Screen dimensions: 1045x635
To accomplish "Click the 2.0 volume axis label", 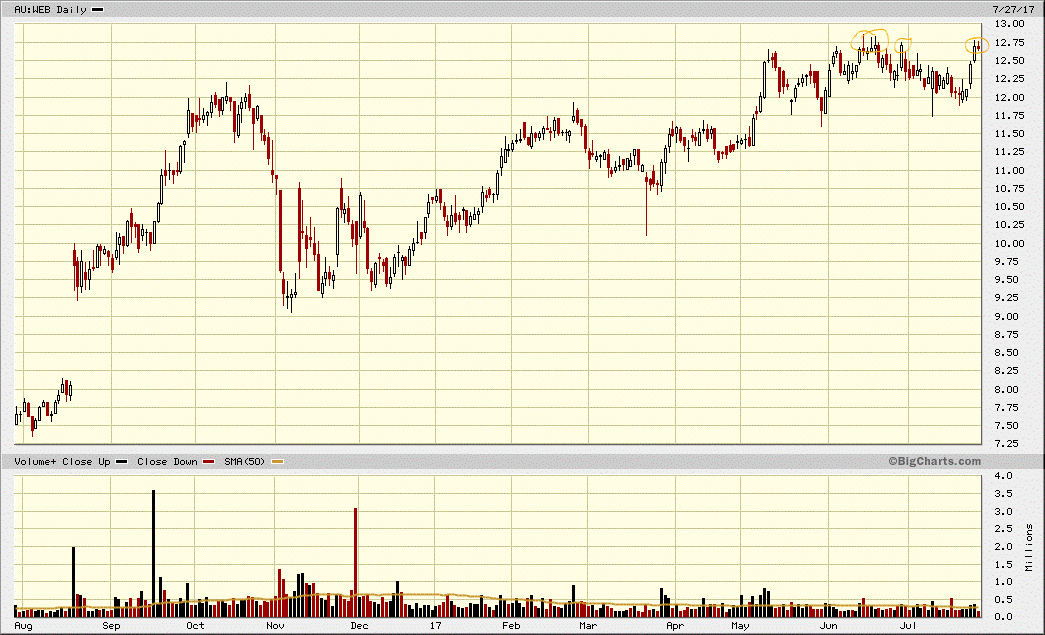I will (1004, 546).
